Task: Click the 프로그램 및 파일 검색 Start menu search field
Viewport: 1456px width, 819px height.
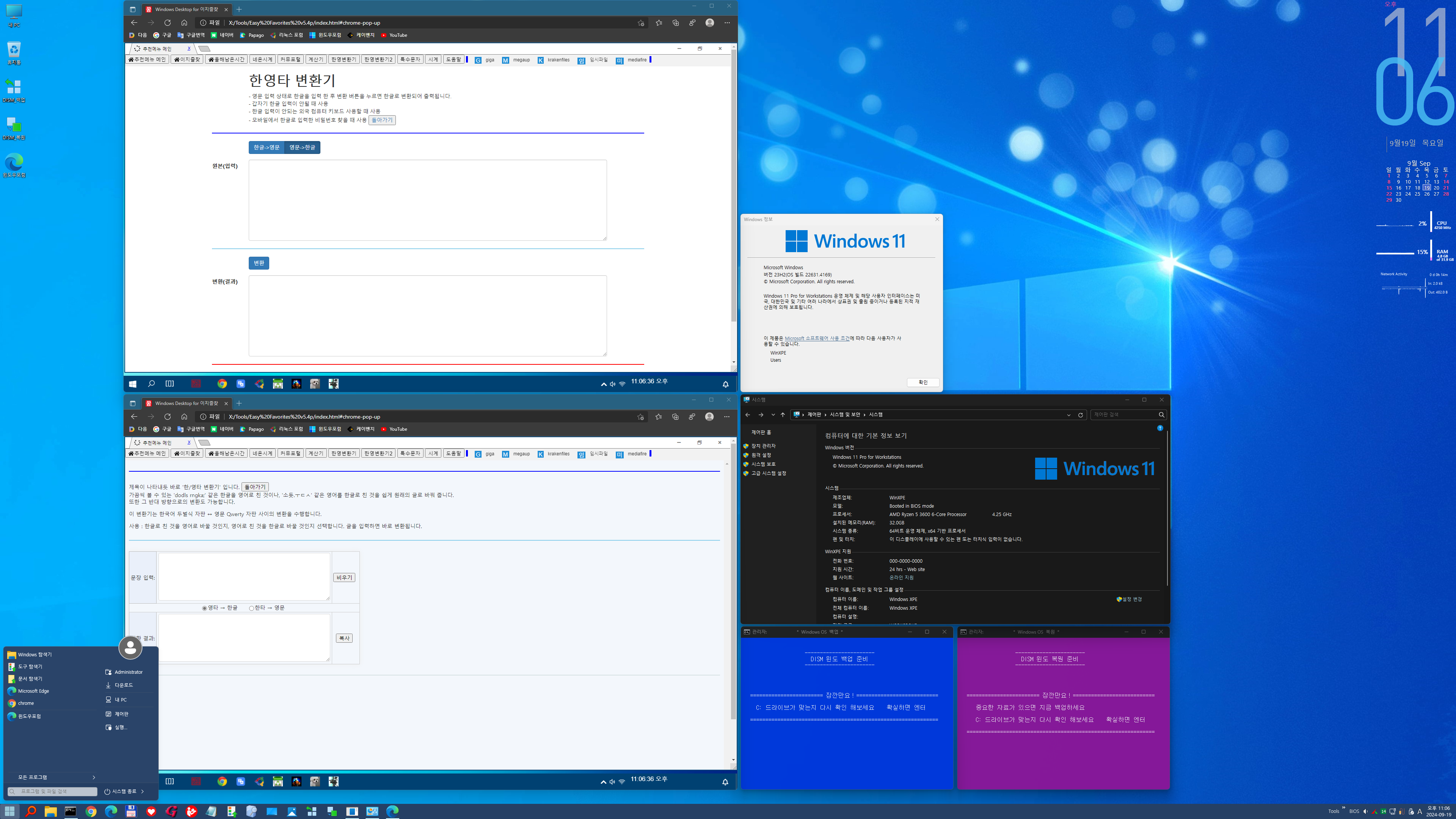Action: [52, 791]
